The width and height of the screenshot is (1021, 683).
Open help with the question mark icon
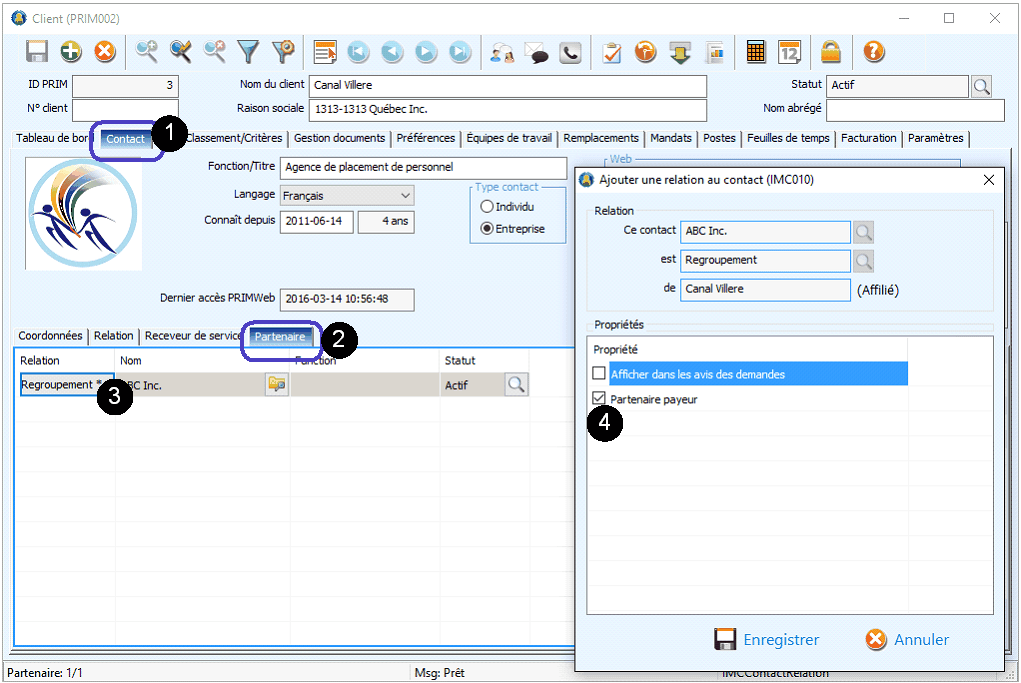coord(874,52)
